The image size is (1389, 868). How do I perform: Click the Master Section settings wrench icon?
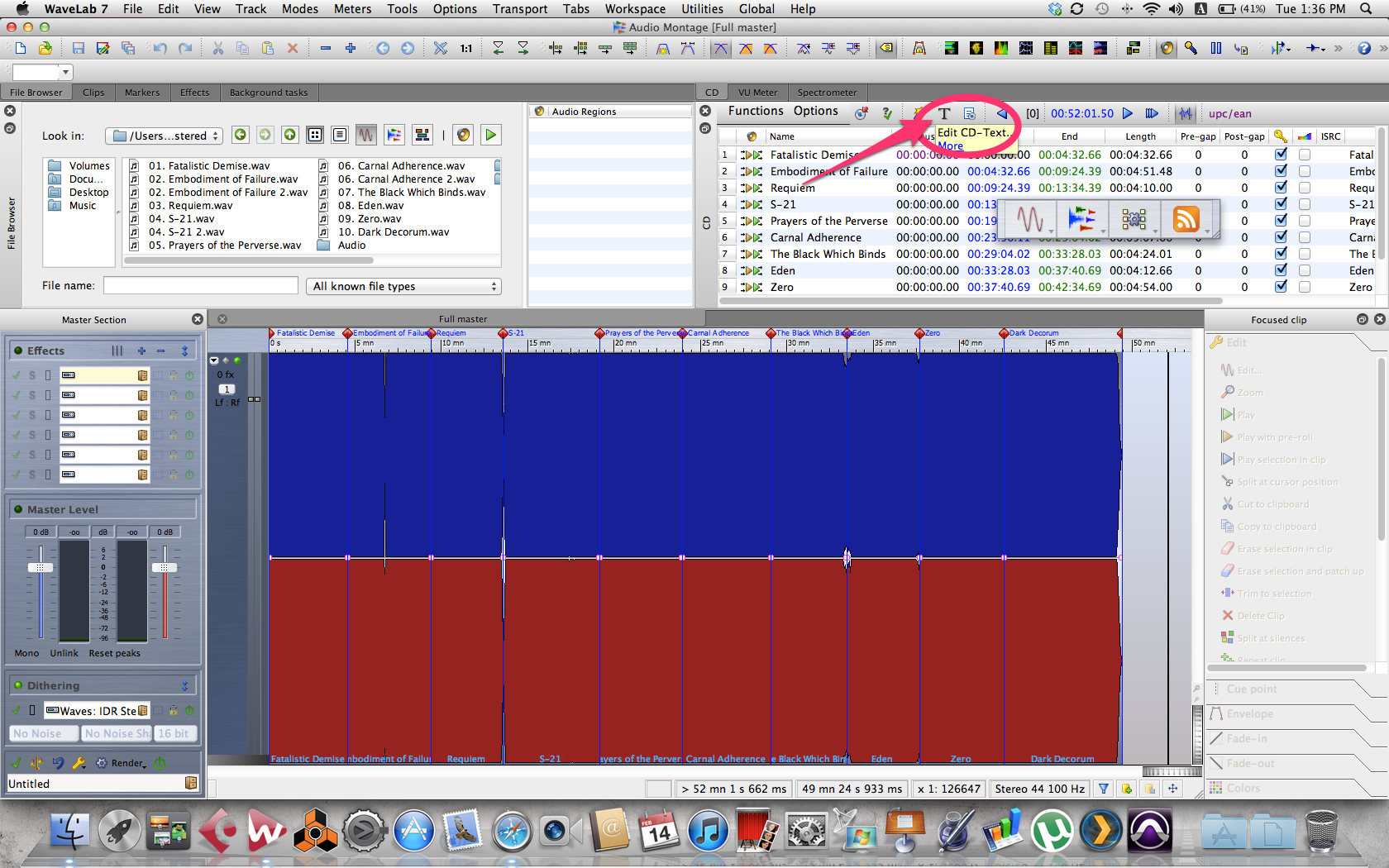click(79, 763)
